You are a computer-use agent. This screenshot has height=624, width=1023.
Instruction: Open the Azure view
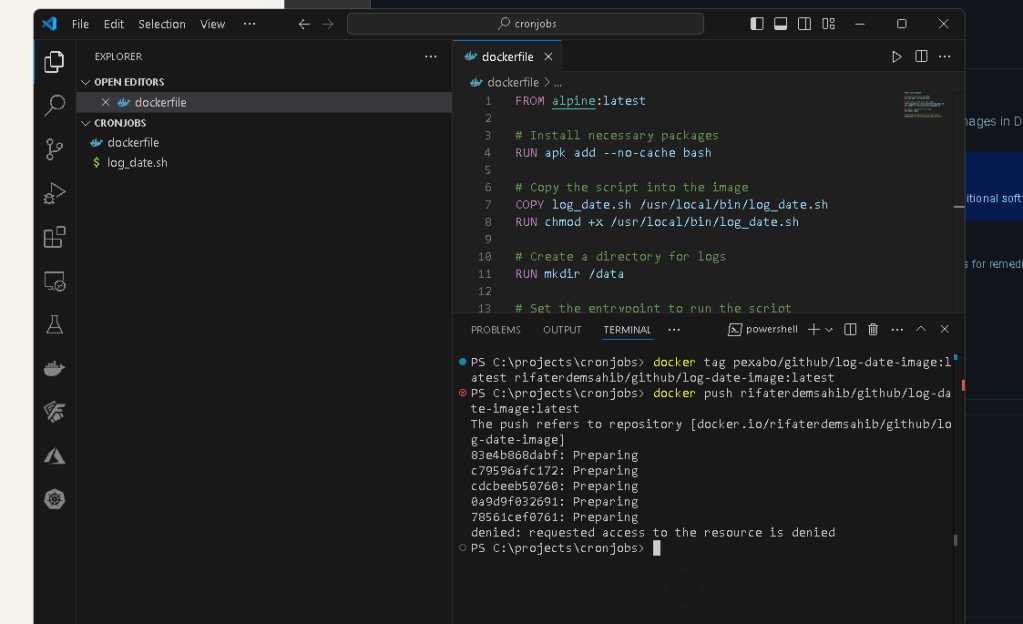coord(54,456)
